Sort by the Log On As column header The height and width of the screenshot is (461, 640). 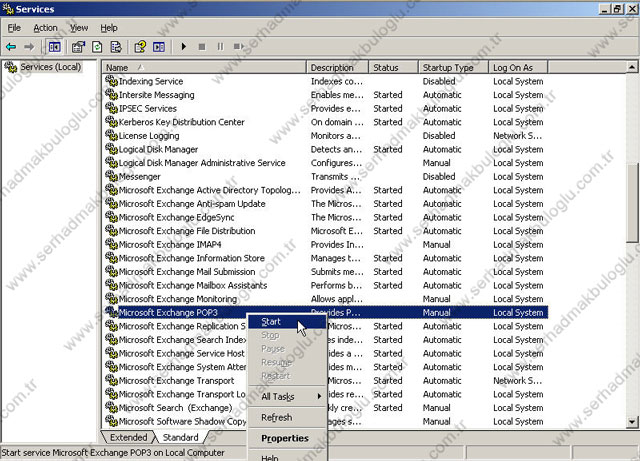[518, 67]
